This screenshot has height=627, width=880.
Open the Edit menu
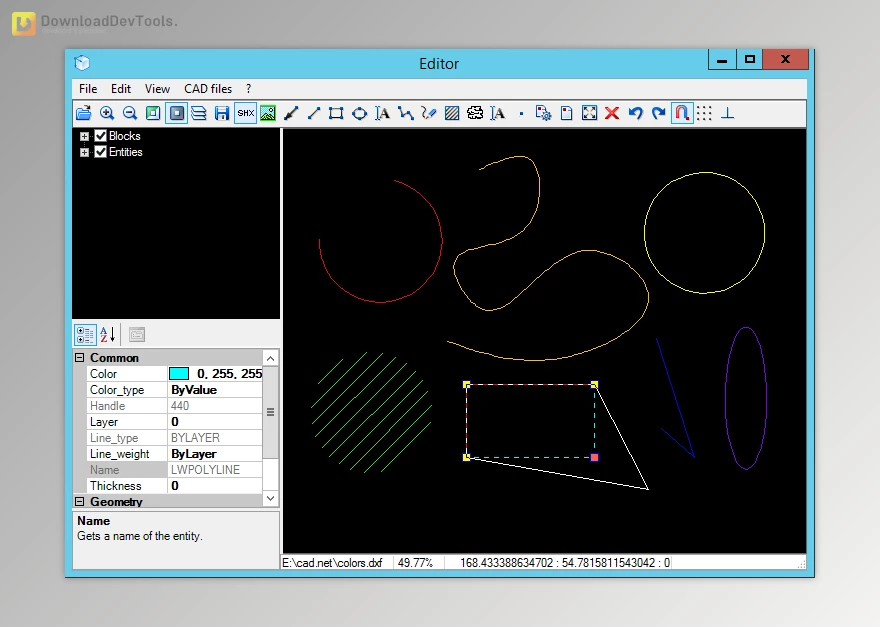point(121,89)
